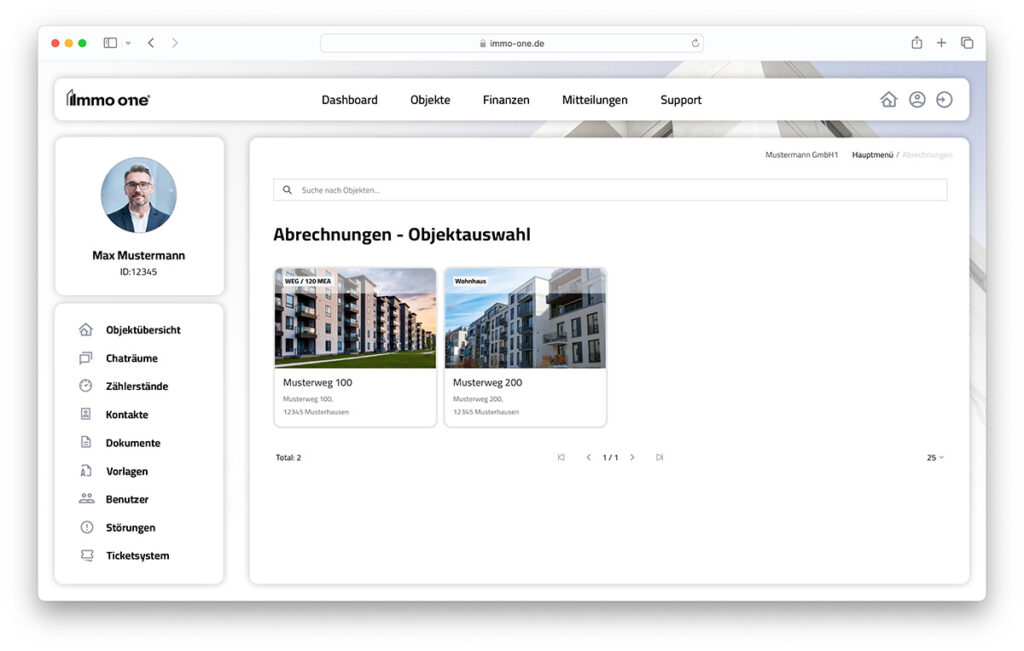Click the Benutzer people icon
This screenshot has height=651, width=1024.
tap(86, 499)
